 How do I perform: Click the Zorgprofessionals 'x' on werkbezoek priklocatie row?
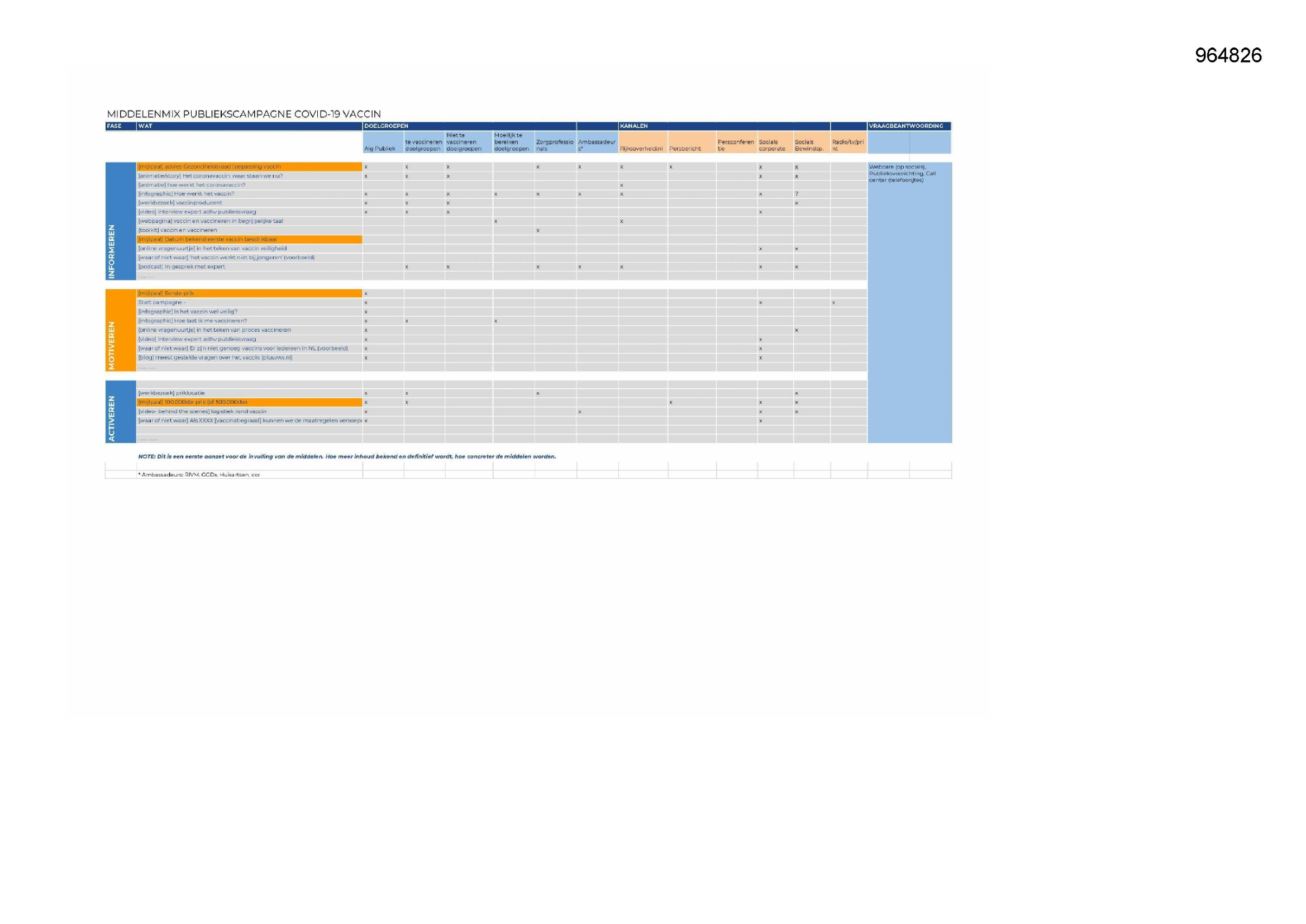coord(537,393)
